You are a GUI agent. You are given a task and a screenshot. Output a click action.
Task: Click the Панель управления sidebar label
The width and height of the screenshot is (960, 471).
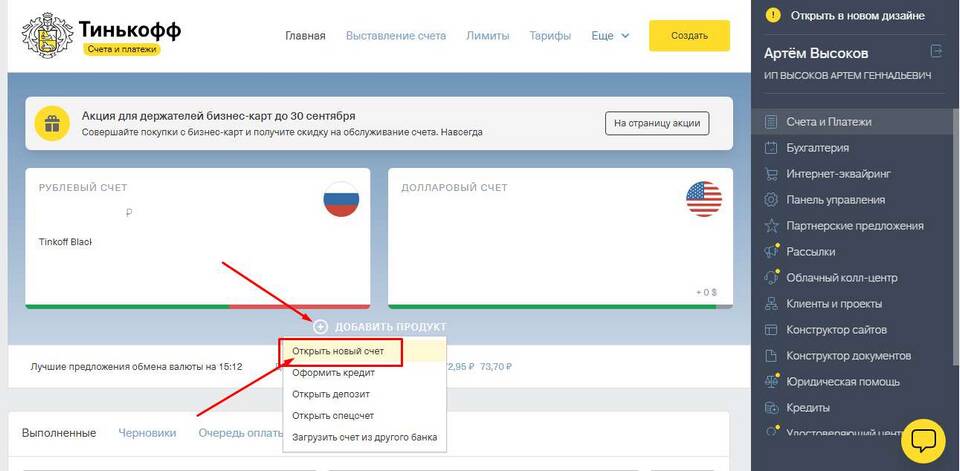click(x=836, y=200)
